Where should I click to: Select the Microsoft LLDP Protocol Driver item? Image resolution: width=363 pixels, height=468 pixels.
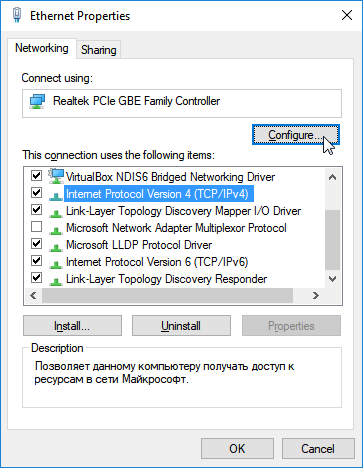pos(139,245)
